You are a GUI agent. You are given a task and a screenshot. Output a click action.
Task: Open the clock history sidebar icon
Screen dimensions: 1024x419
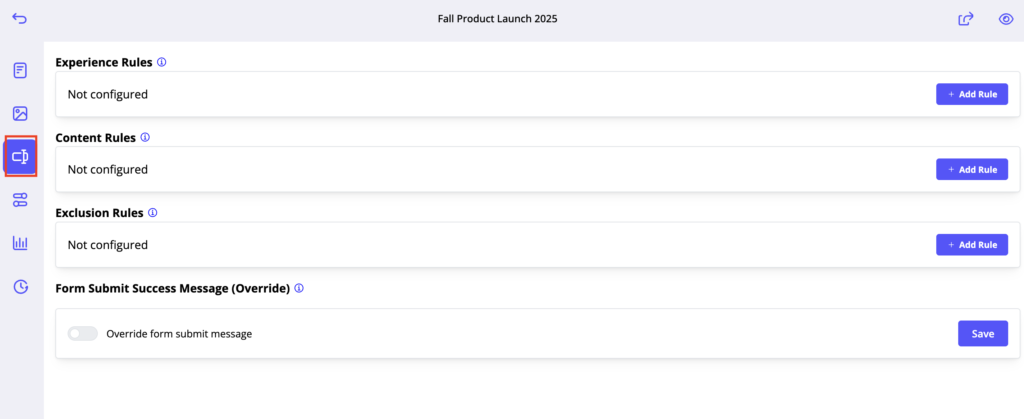tap(20, 287)
